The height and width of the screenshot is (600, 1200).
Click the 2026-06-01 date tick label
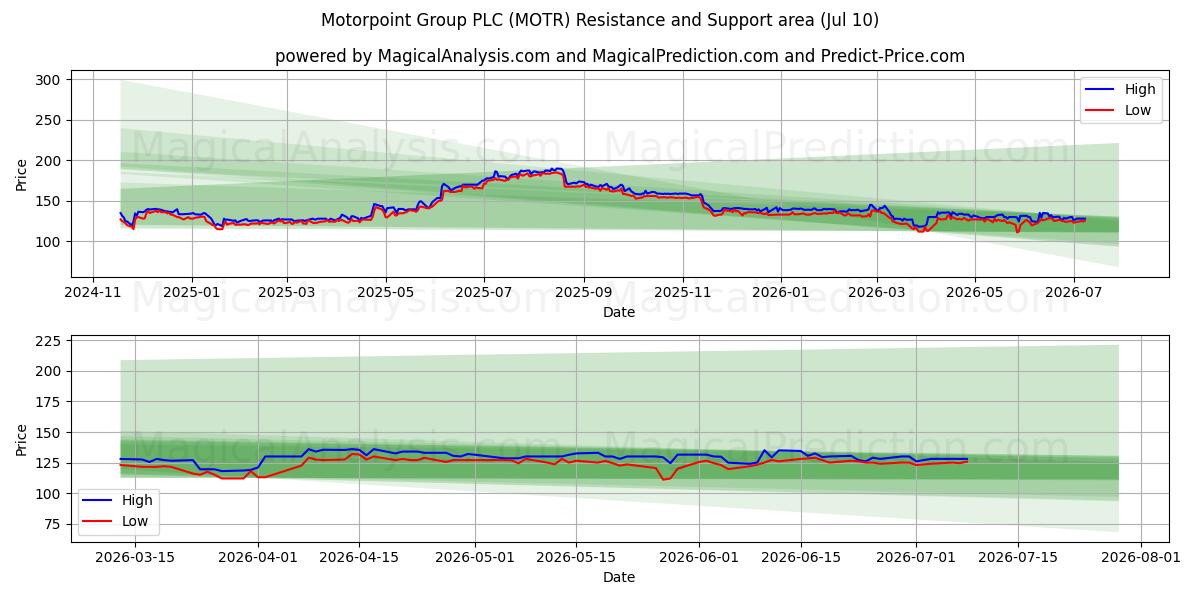698,557
